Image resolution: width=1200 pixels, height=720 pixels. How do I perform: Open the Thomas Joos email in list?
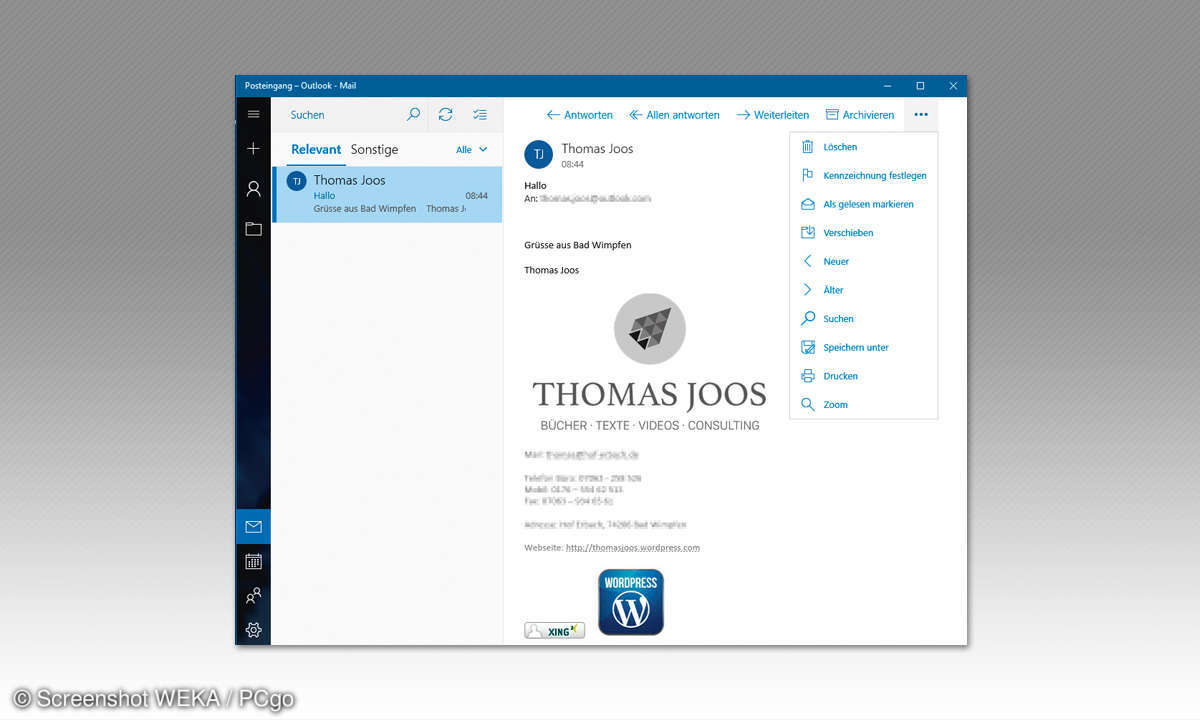(387, 194)
